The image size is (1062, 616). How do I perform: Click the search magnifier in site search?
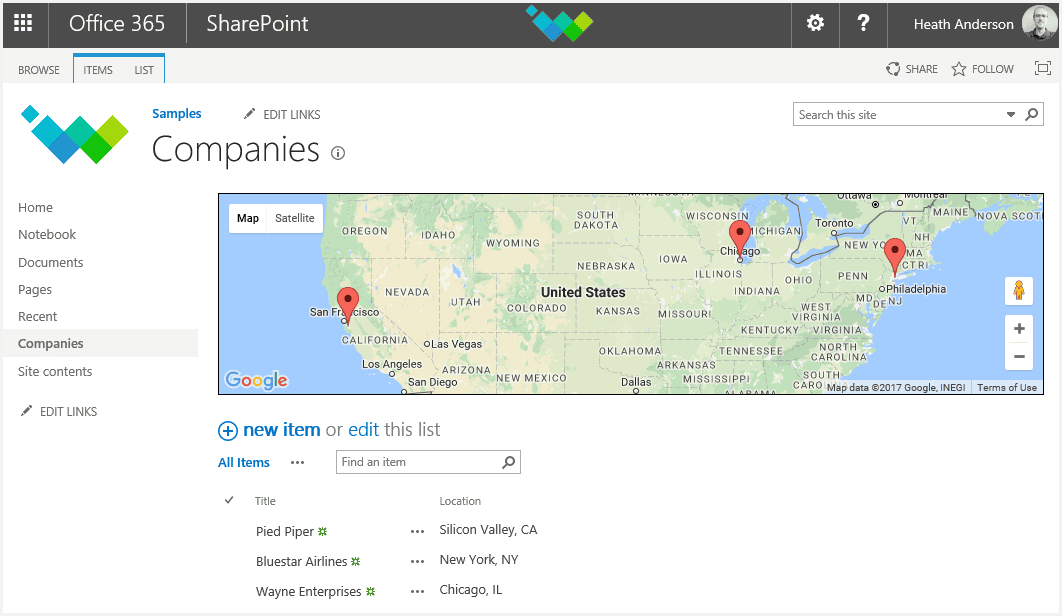(1032, 115)
